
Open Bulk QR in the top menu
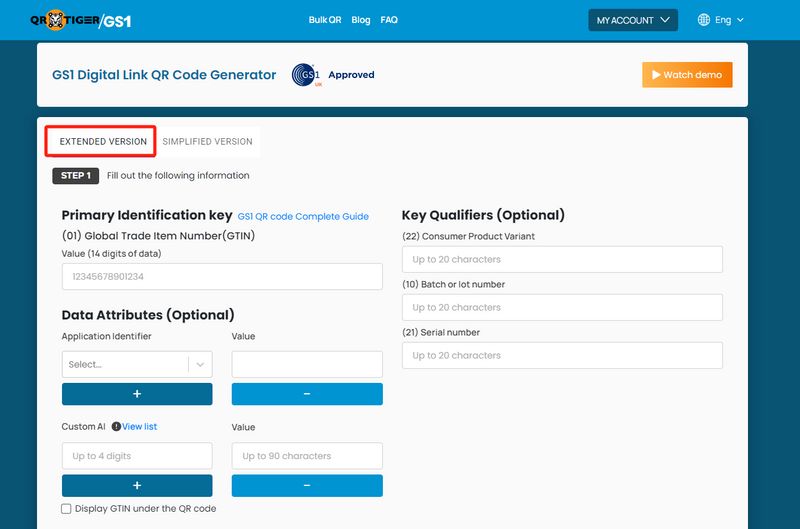[x=324, y=20]
